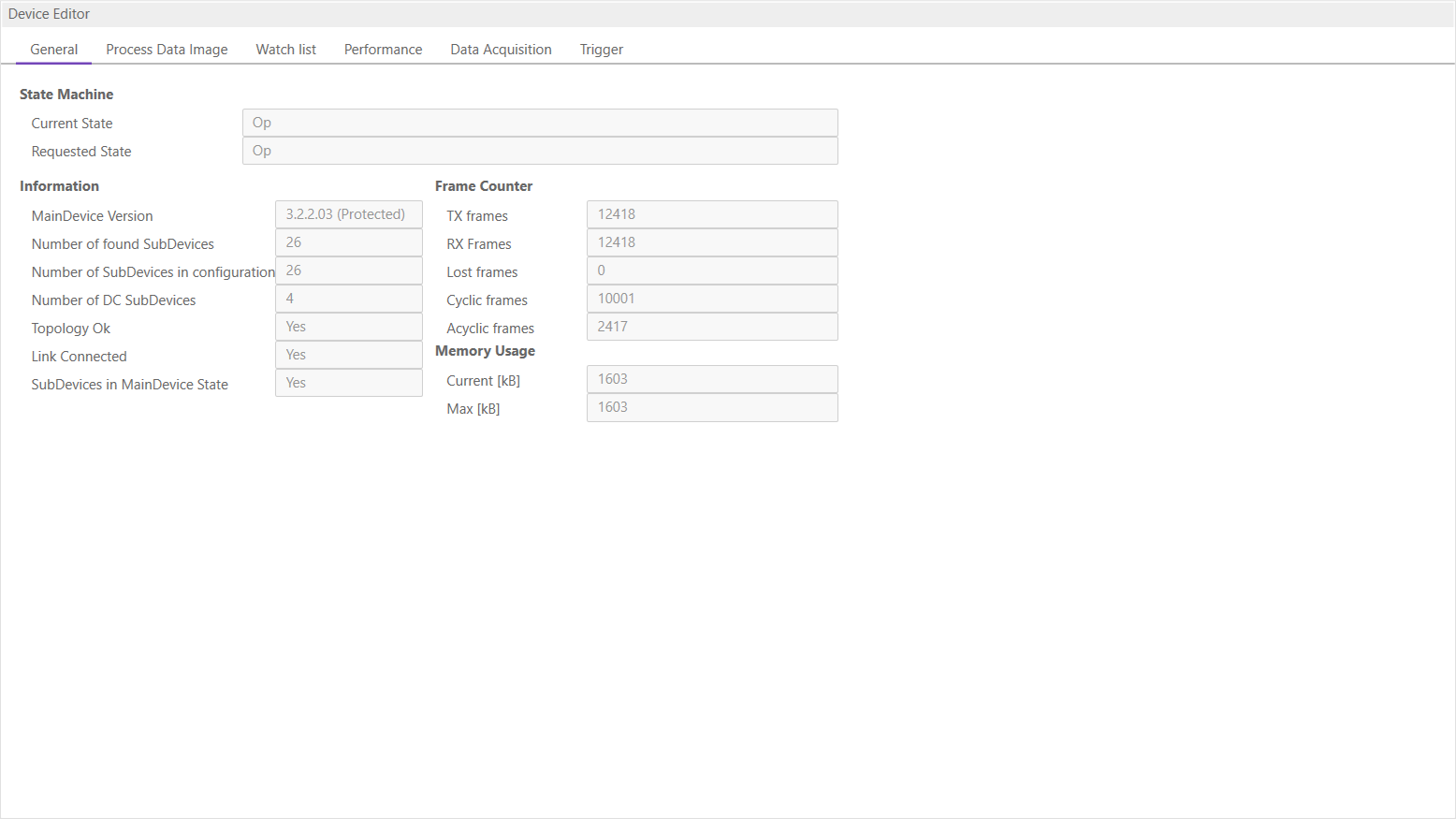The image size is (1456, 819).
Task: Open the Data Acquisition tab
Action: (501, 50)
